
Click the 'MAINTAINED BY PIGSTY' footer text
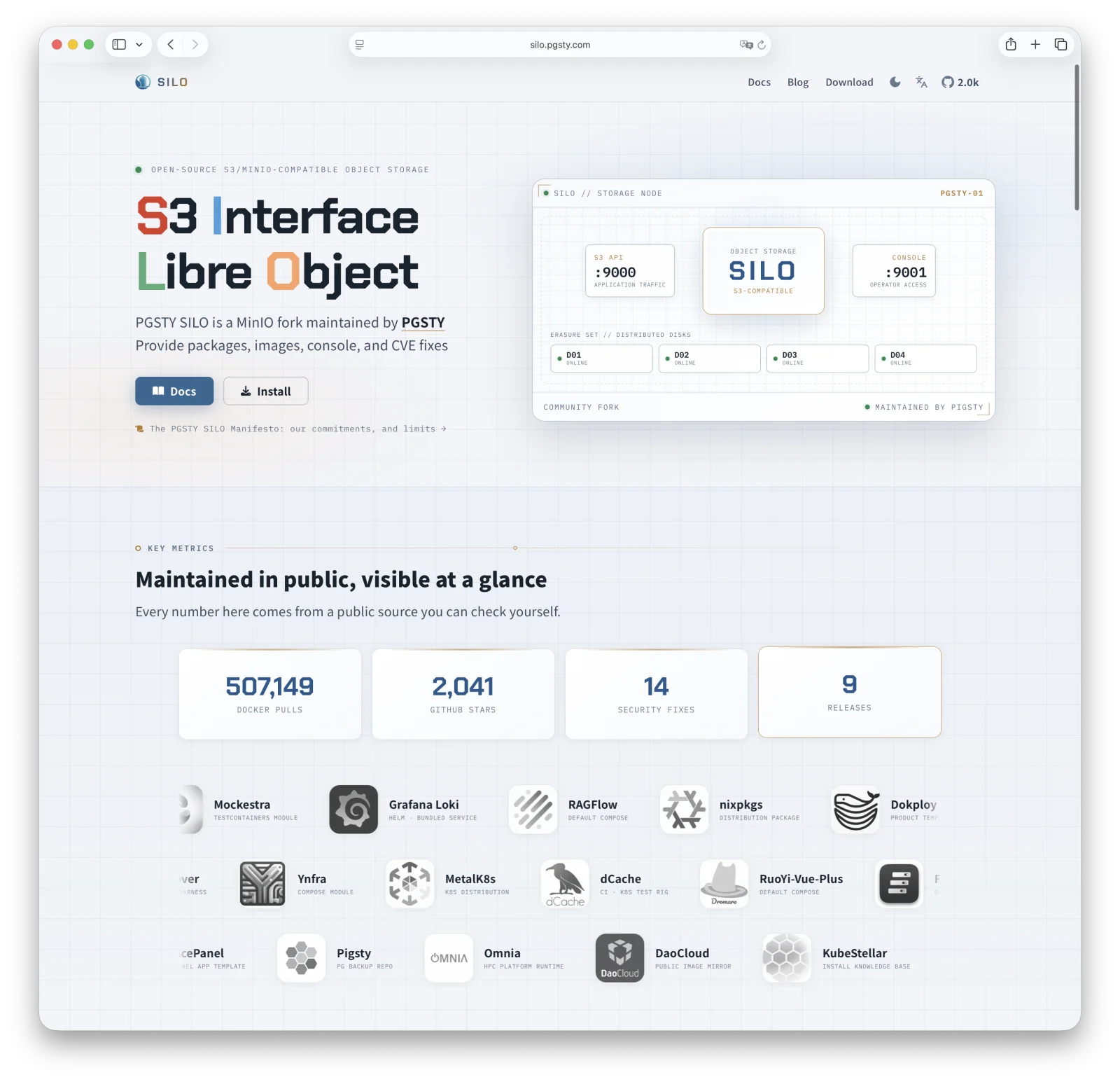coord(929,407)
